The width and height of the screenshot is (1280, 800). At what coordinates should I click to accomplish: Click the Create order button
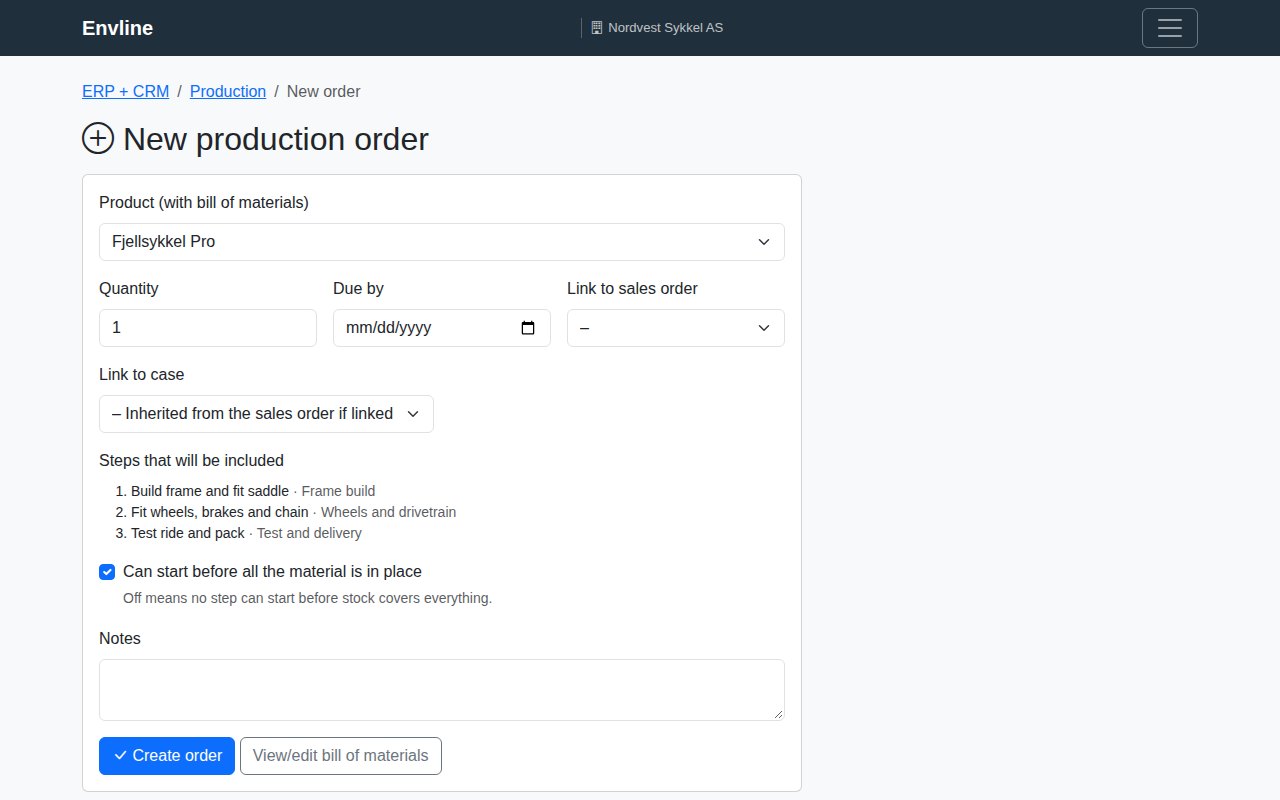tap(167, 756)
